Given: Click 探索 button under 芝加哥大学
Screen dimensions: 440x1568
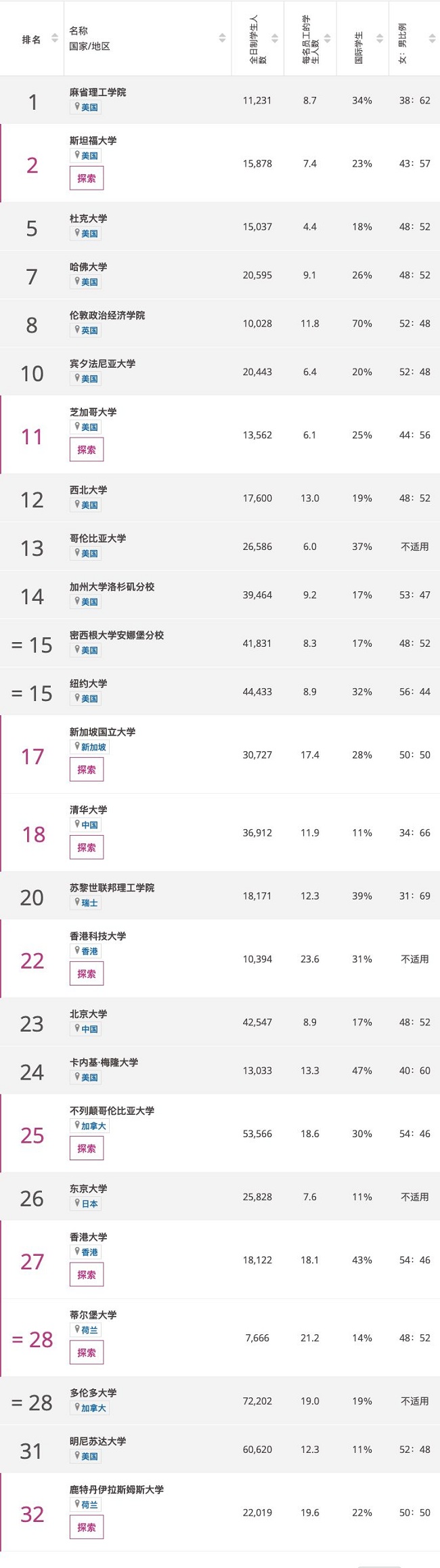Looking at the screenshot, I should click(x=87, y=450).
